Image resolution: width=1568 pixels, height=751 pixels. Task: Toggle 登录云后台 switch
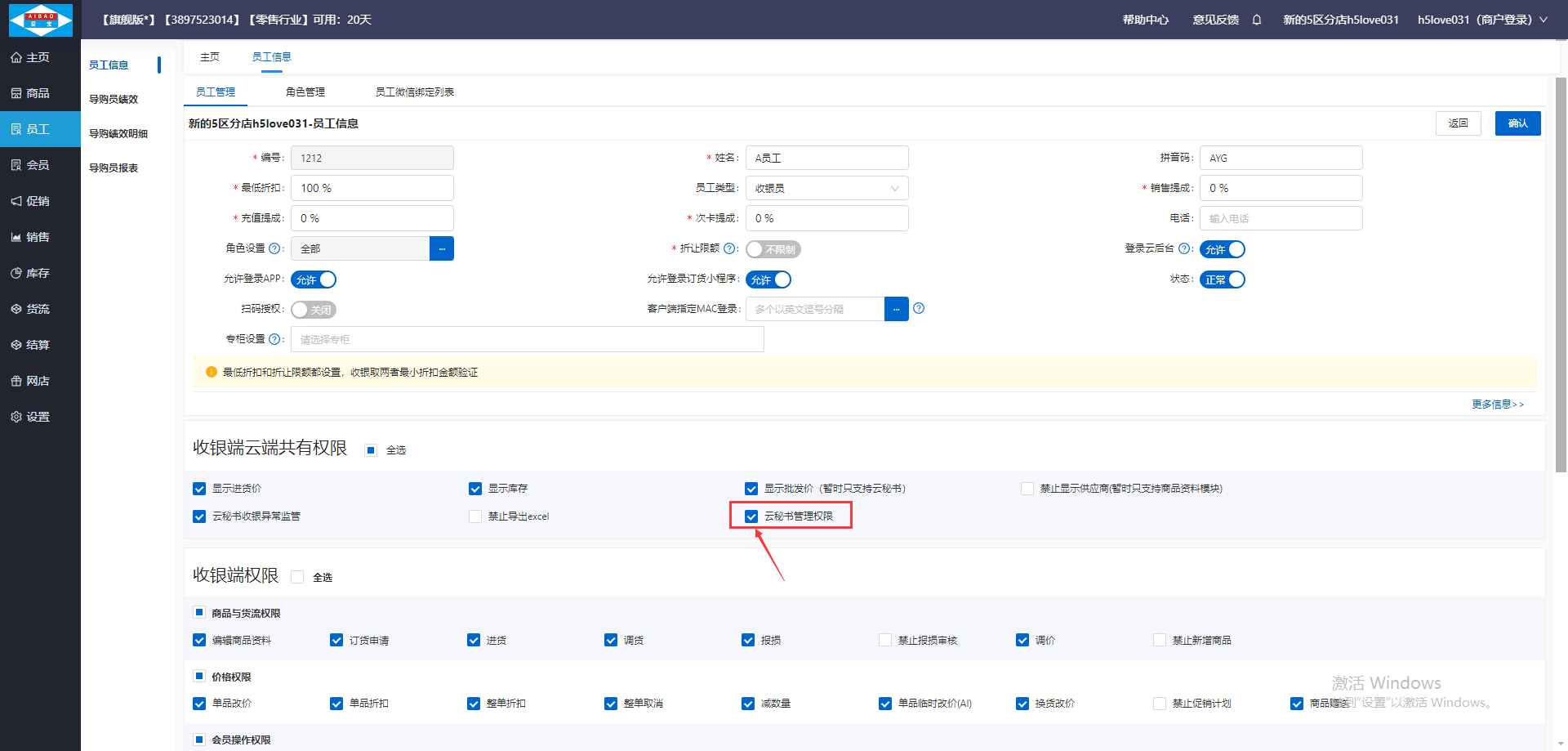[1223, 249]
